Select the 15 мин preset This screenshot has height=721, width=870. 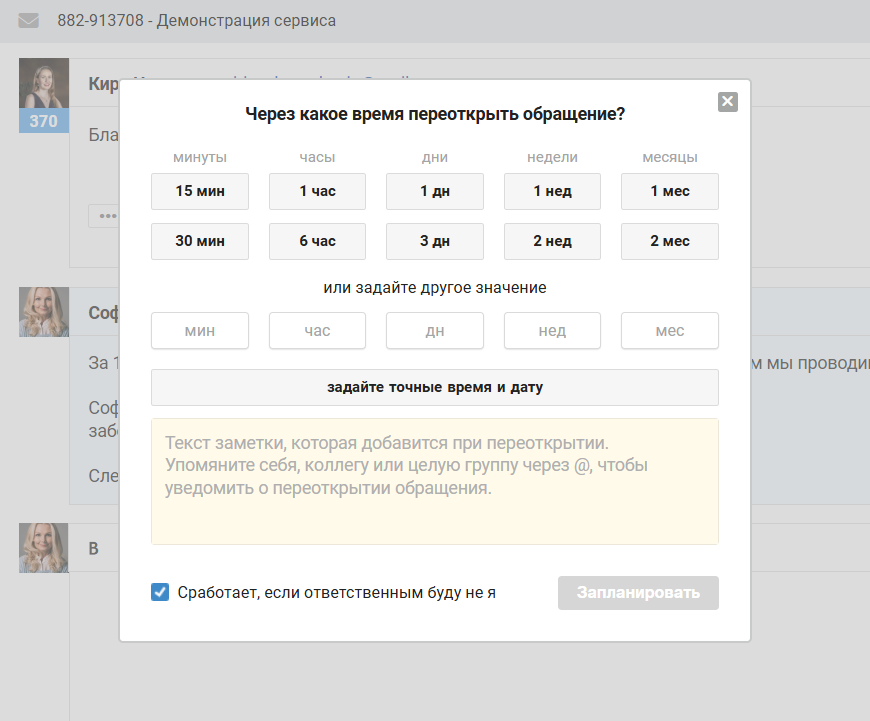click(x=199, y=191)
